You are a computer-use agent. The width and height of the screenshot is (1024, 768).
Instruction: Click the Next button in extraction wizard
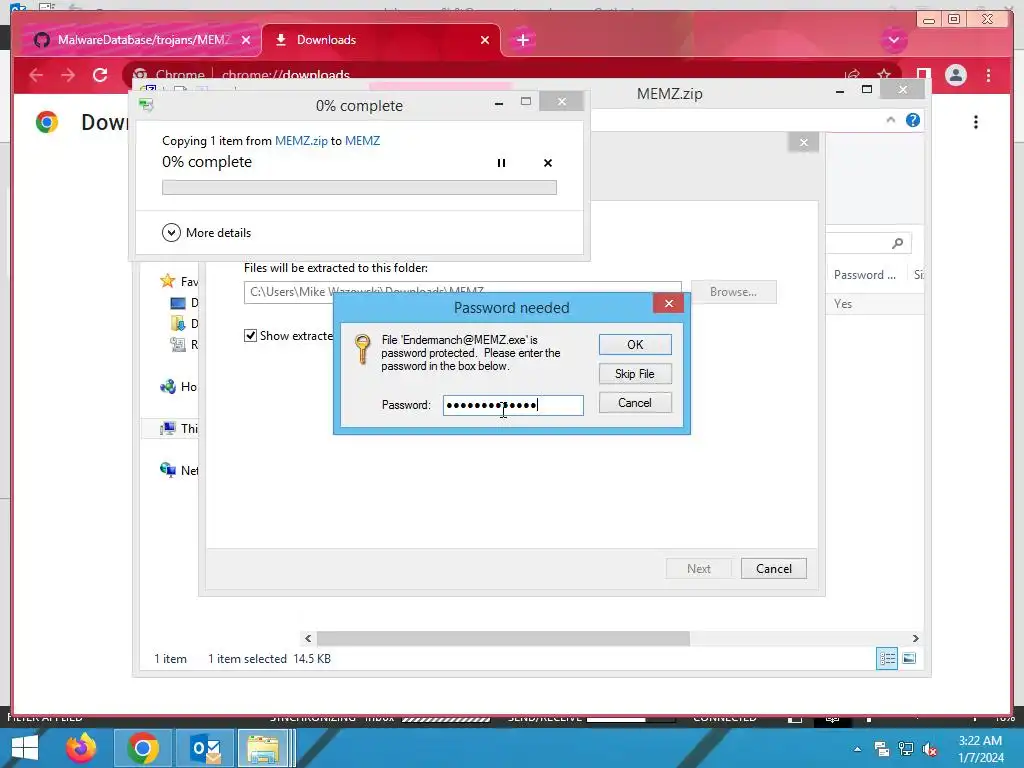(x=698, y=569)
